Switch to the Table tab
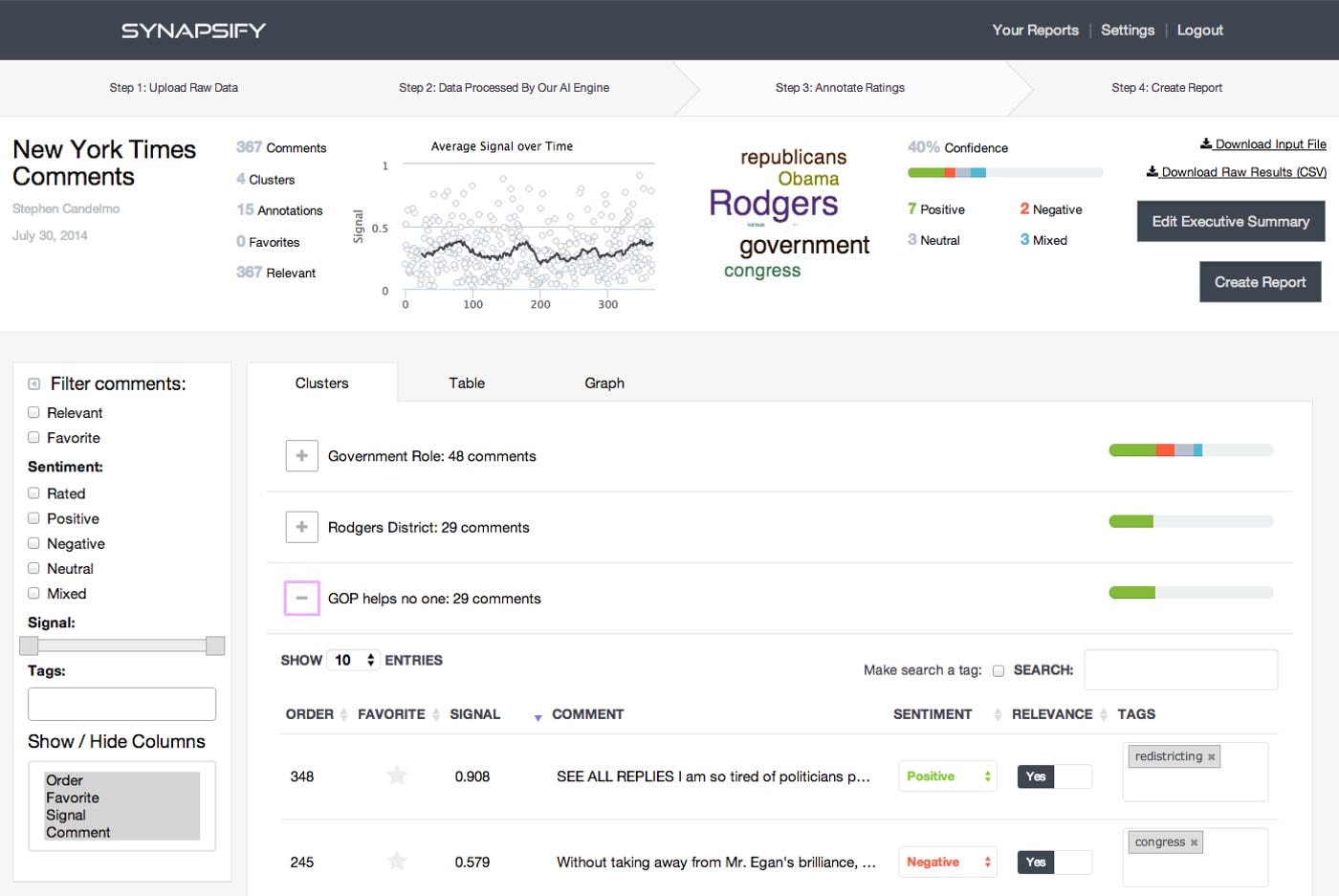1339x896 pixels. click(467, 382)
